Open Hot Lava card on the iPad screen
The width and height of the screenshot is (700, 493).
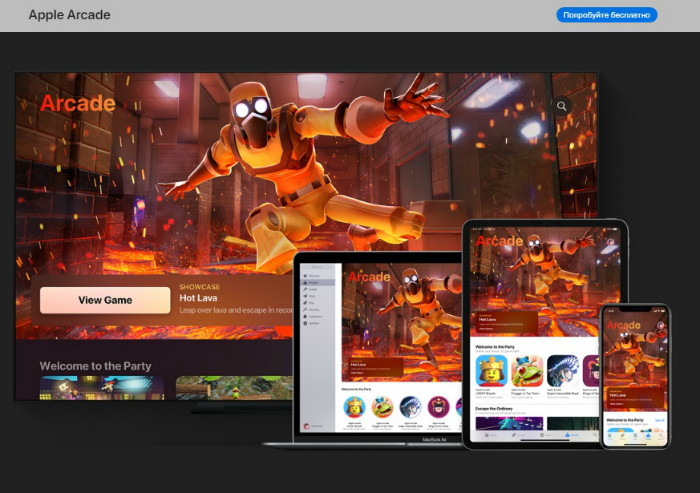507,322
